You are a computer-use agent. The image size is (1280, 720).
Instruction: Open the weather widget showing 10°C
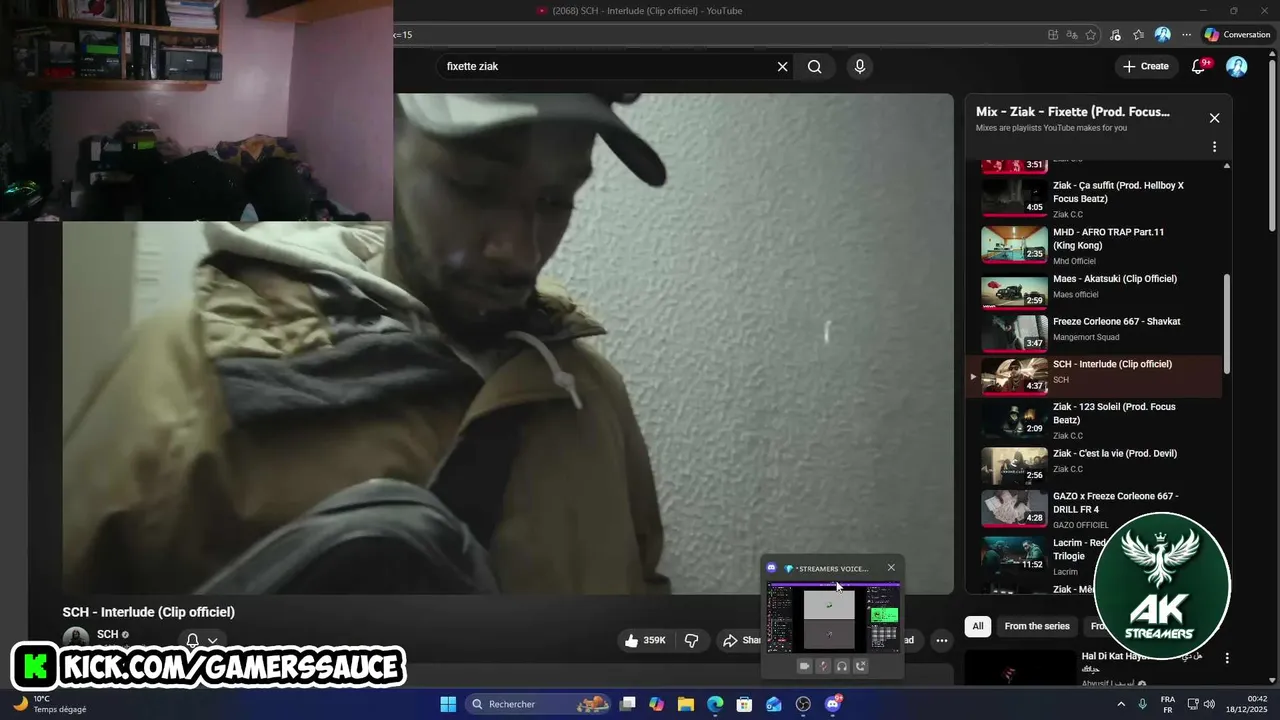pyautogui.click(x=47, y=704)
